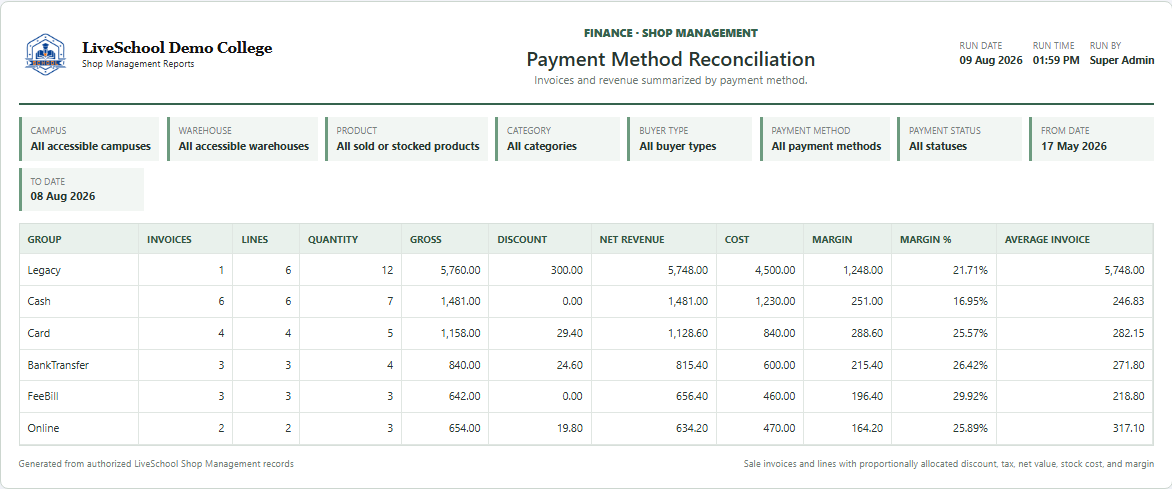The width and height of the screenshot is (1173, 489).
Task: Click Cash margin percent 16.95%
Action: 970,301
